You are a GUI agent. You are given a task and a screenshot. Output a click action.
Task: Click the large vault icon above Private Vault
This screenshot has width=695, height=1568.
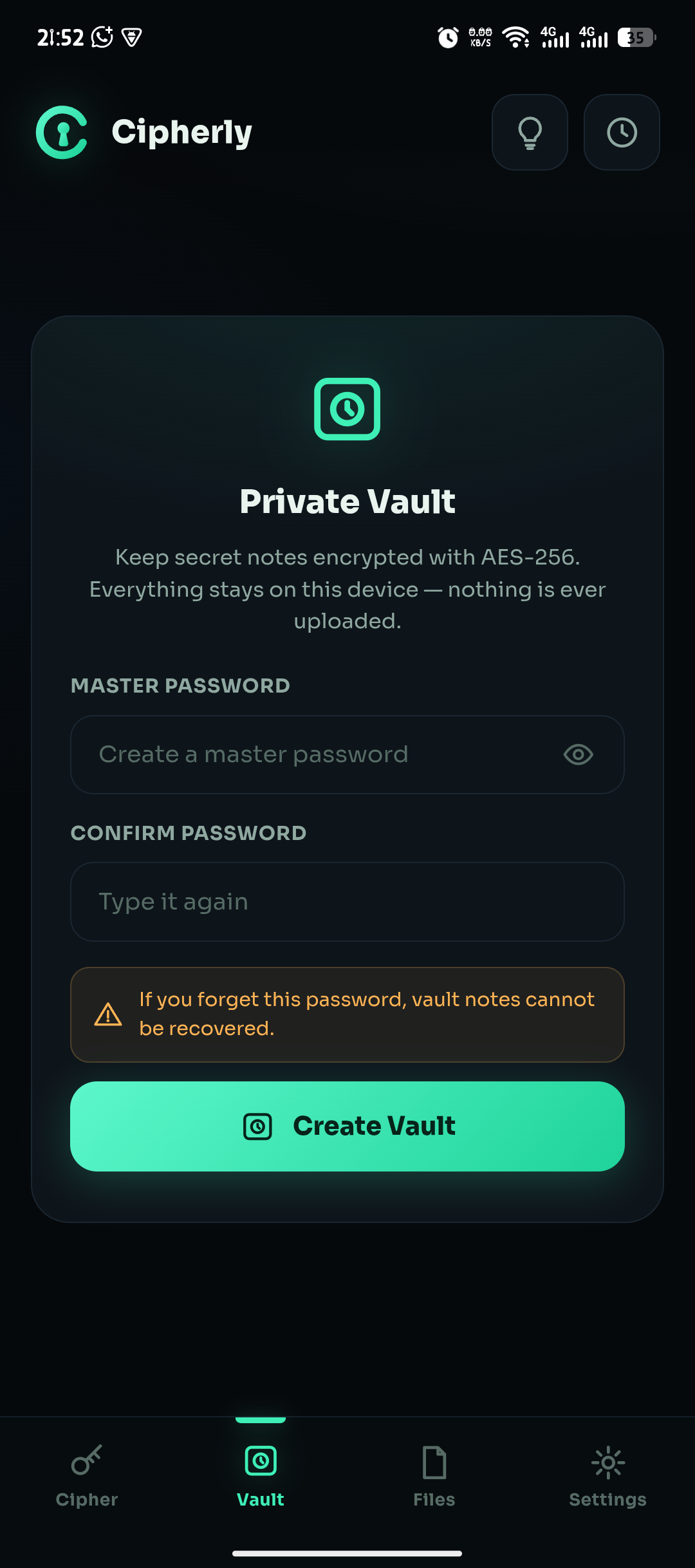(x=347, y=409)
